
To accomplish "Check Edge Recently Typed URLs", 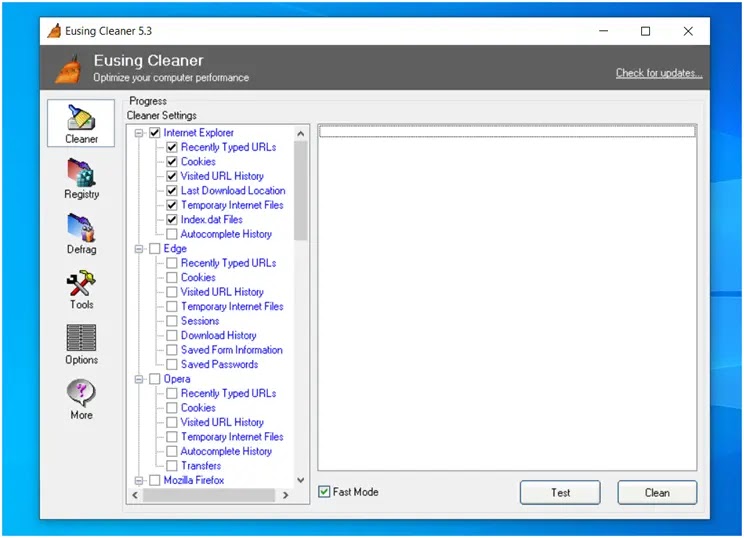I will click(172, 263).
